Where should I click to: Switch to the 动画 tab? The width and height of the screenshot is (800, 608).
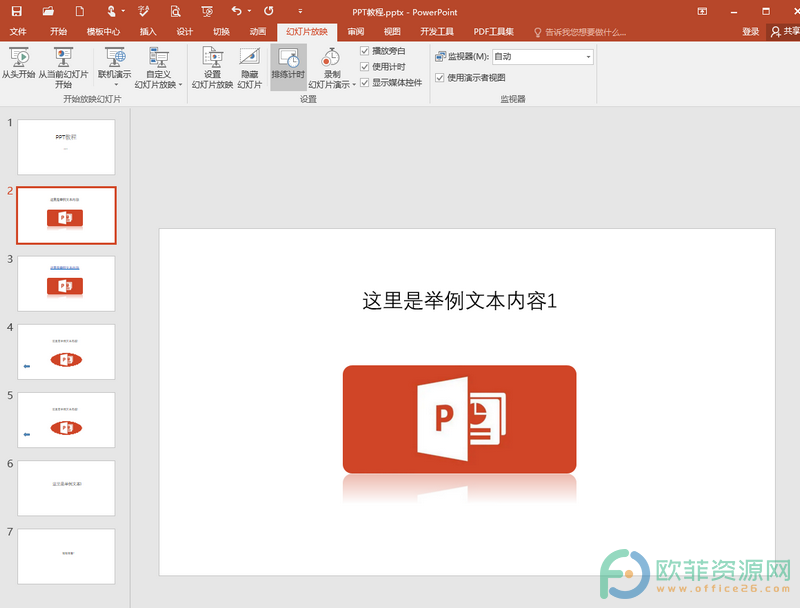pos(258,32)
